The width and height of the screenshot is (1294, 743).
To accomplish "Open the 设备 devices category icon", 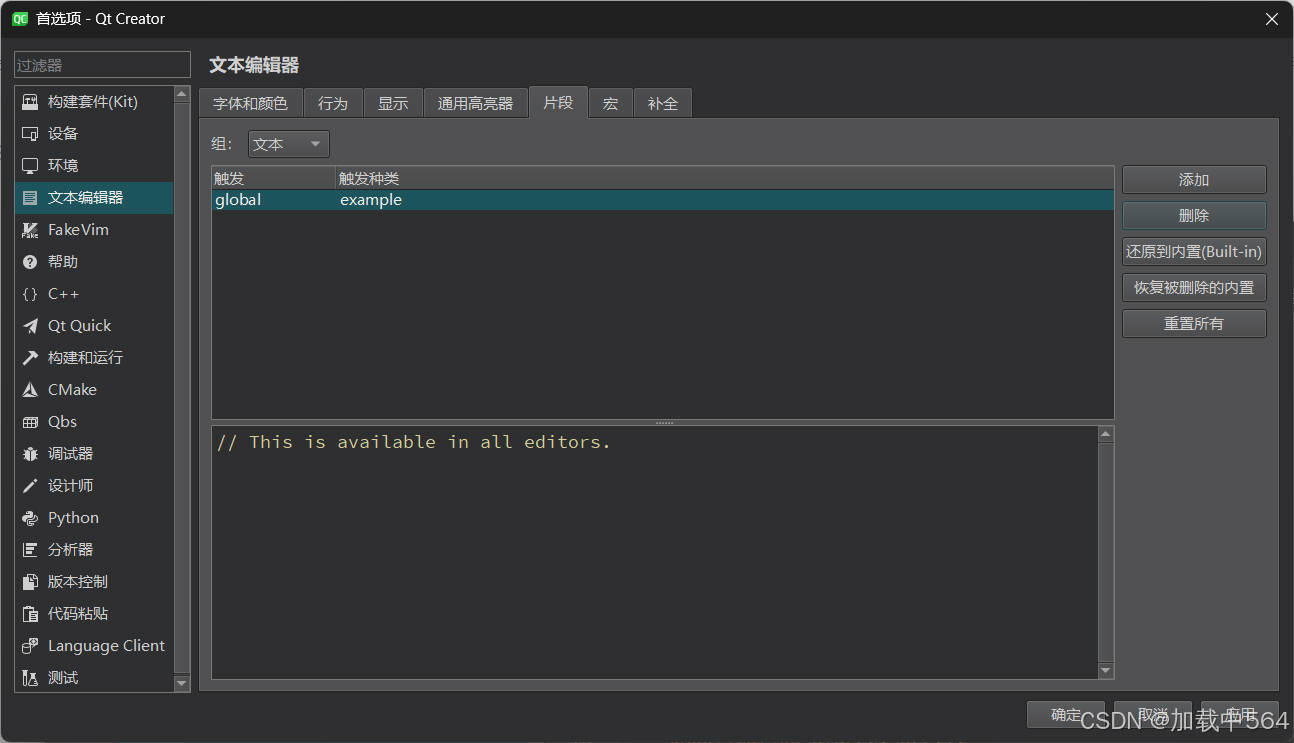I will coord(30,134).
